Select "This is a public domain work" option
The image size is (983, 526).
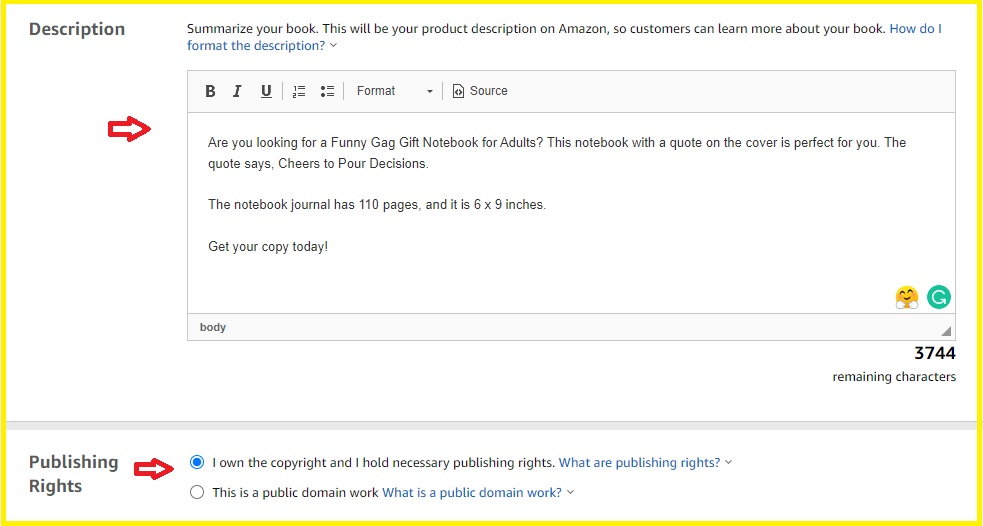coord(197,492)
